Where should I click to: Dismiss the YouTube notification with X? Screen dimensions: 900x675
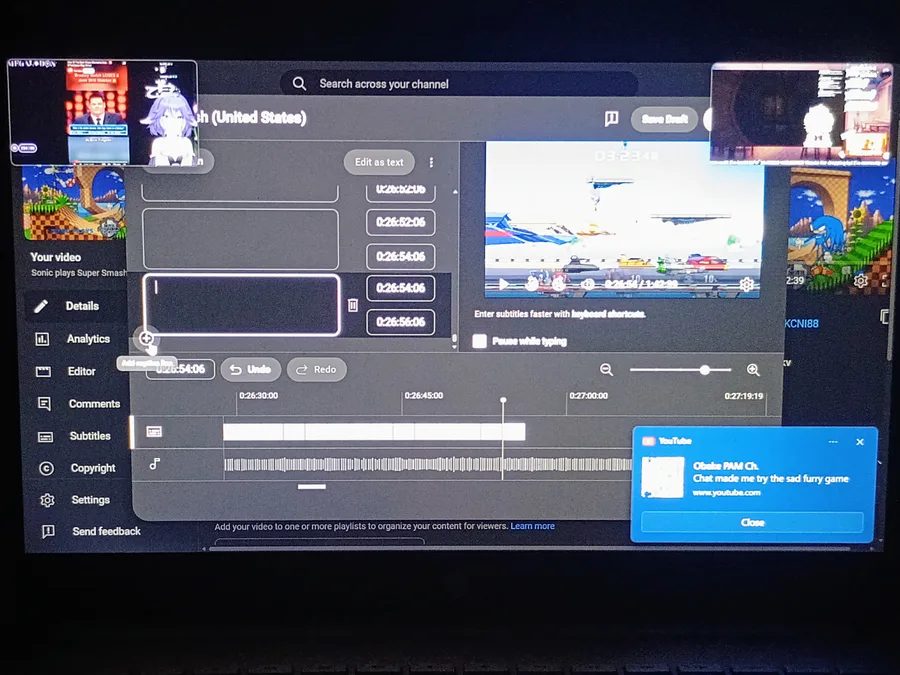[x=860, y=442]
